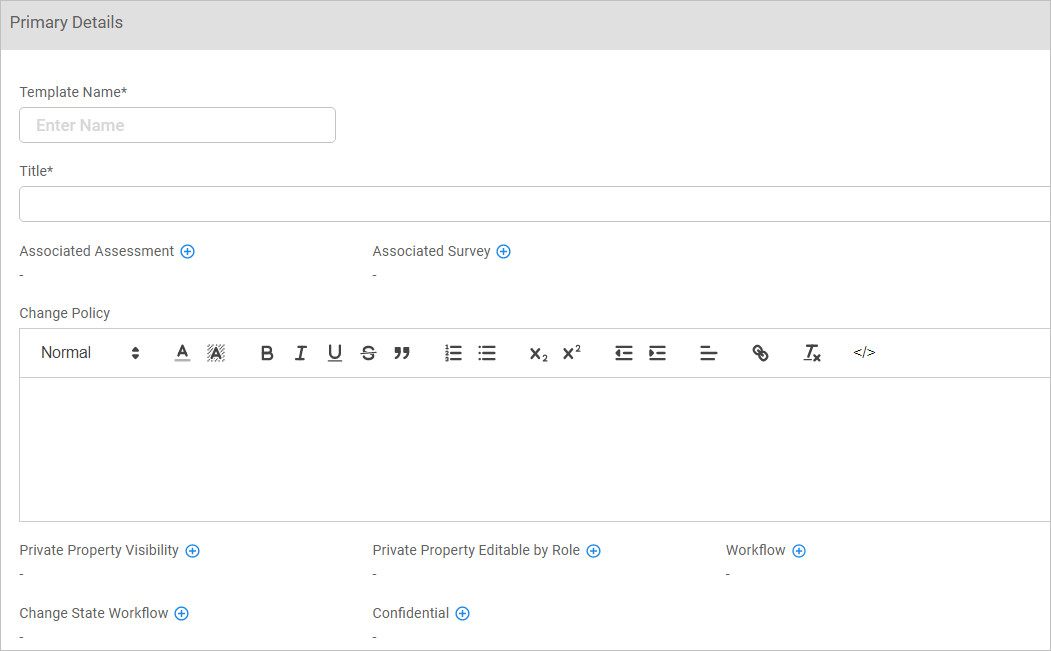
Task: Open the text background color picker
Action: (216, 353)
